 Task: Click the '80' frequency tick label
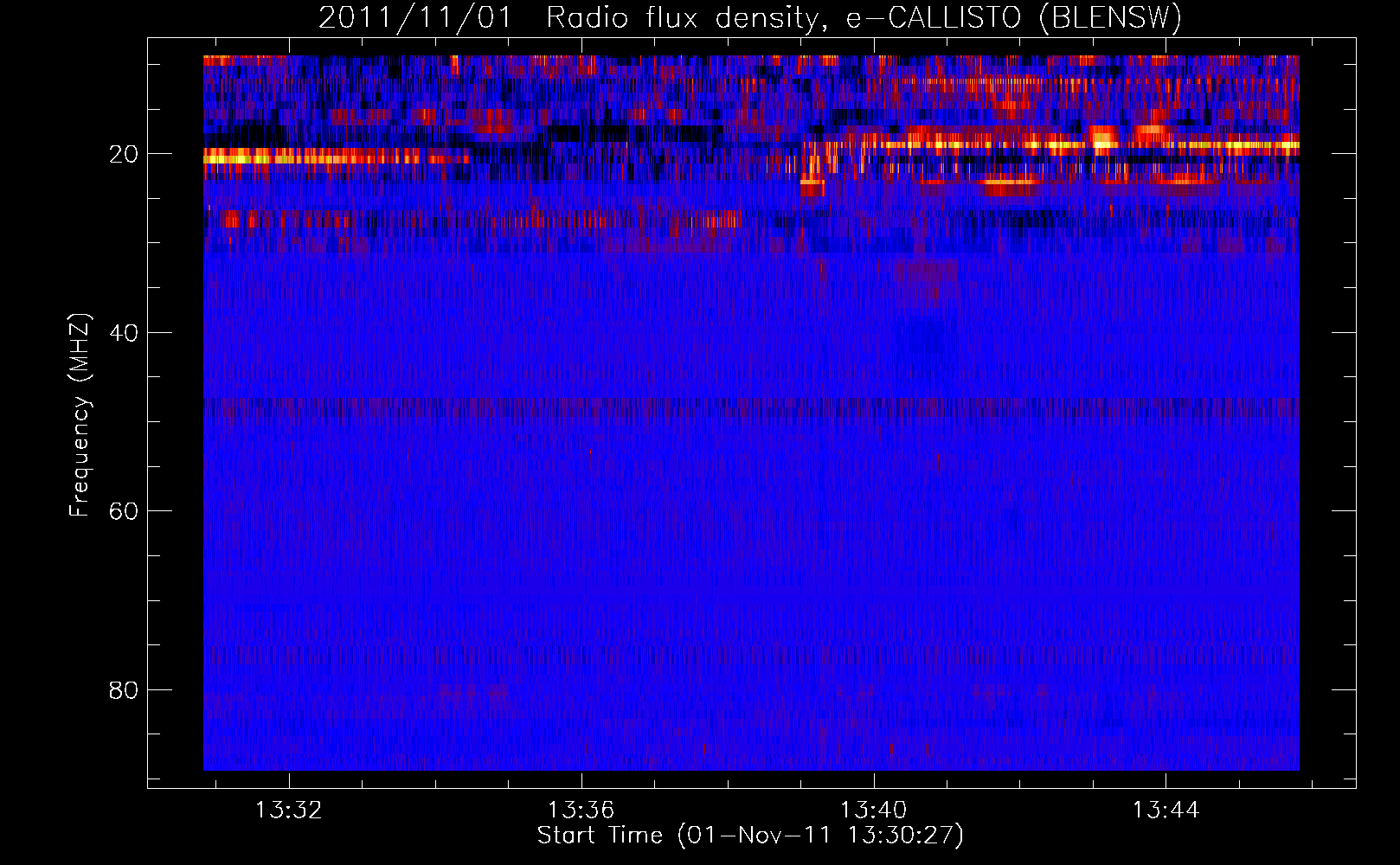tap(125, 690)
